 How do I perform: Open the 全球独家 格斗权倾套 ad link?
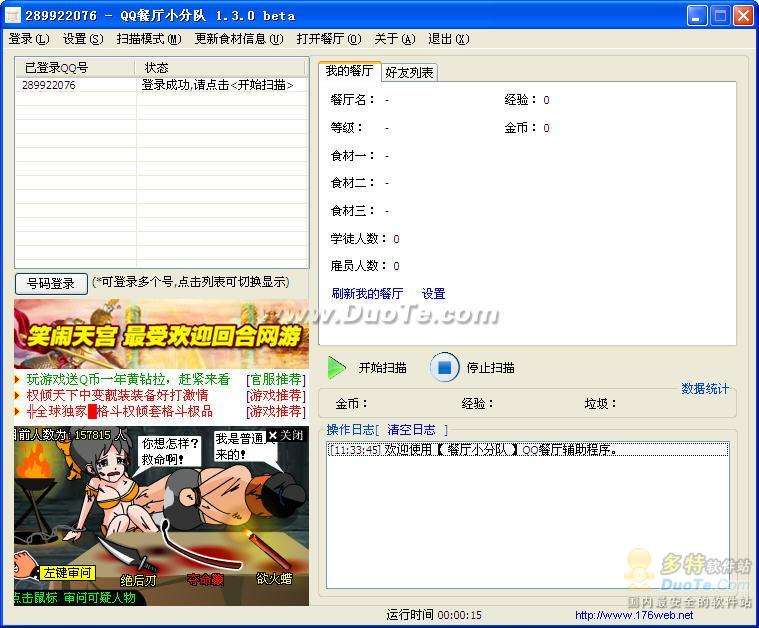tap(120, 411)
